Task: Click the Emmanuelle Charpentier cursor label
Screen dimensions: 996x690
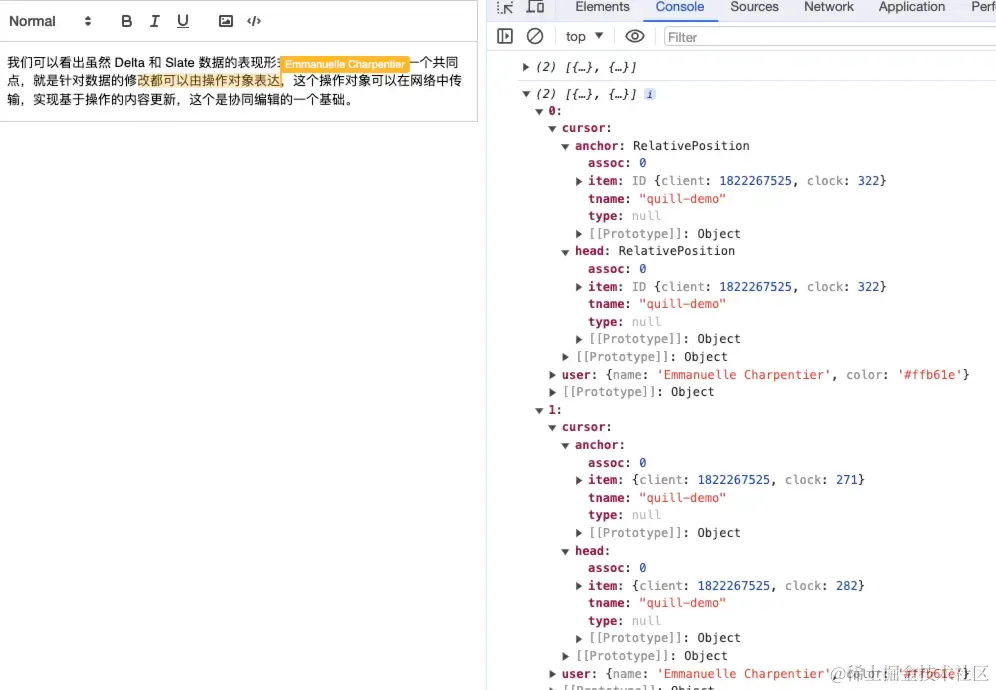Action: pyautogui.click(x=345, y=64)
